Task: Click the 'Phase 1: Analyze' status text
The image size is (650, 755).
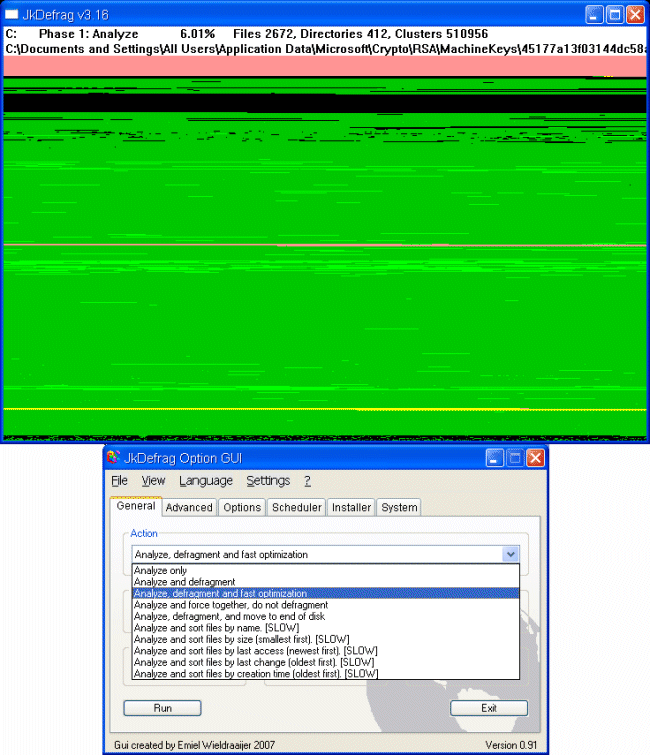Action: pyautogui.click(x=89, y=34)
